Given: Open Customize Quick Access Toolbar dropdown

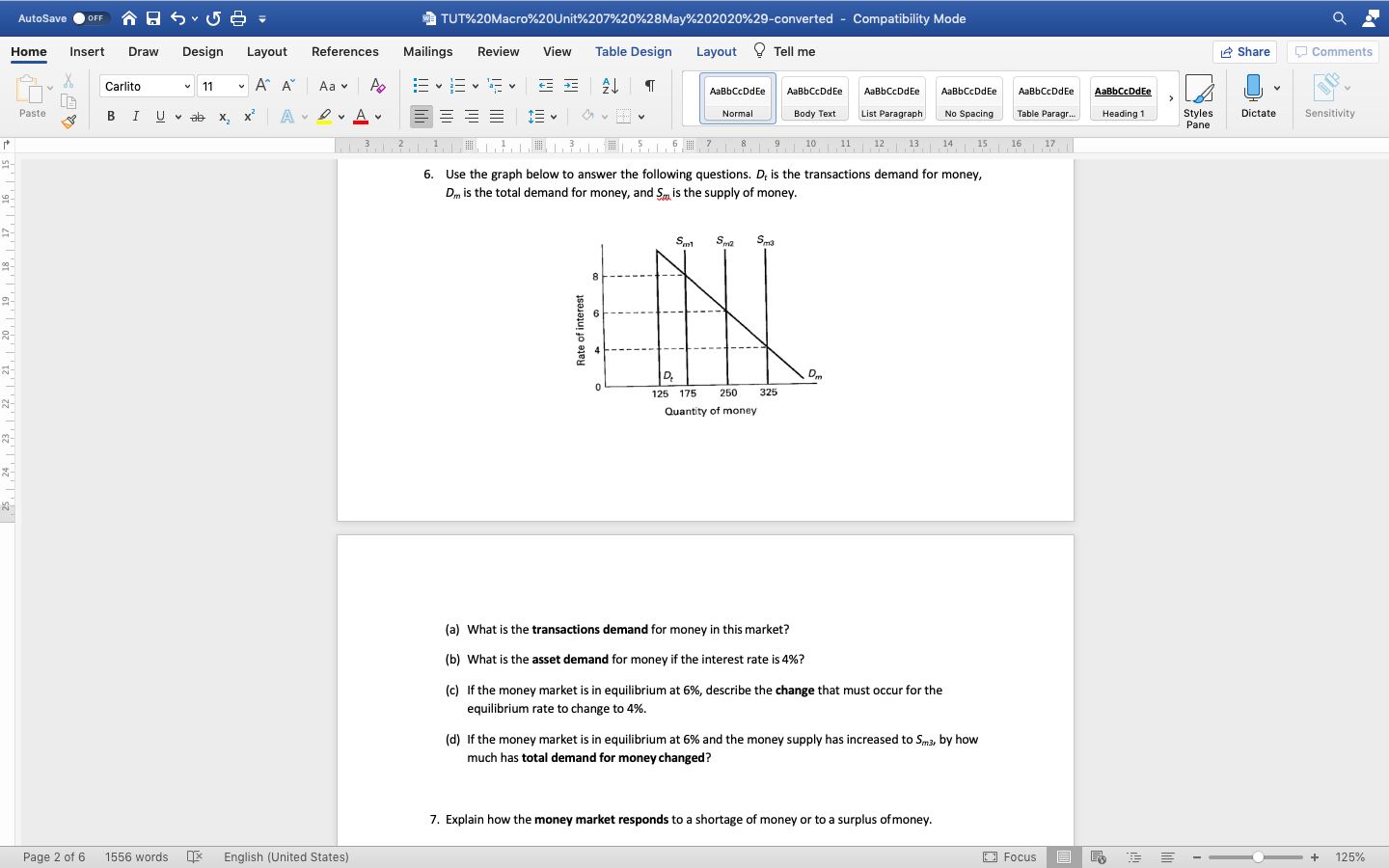Looking at the screenshot, I should click(262, 18).
